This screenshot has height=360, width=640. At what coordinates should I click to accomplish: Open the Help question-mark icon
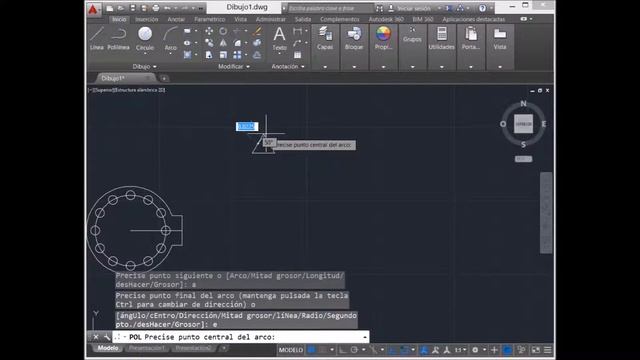pos(482,8)
